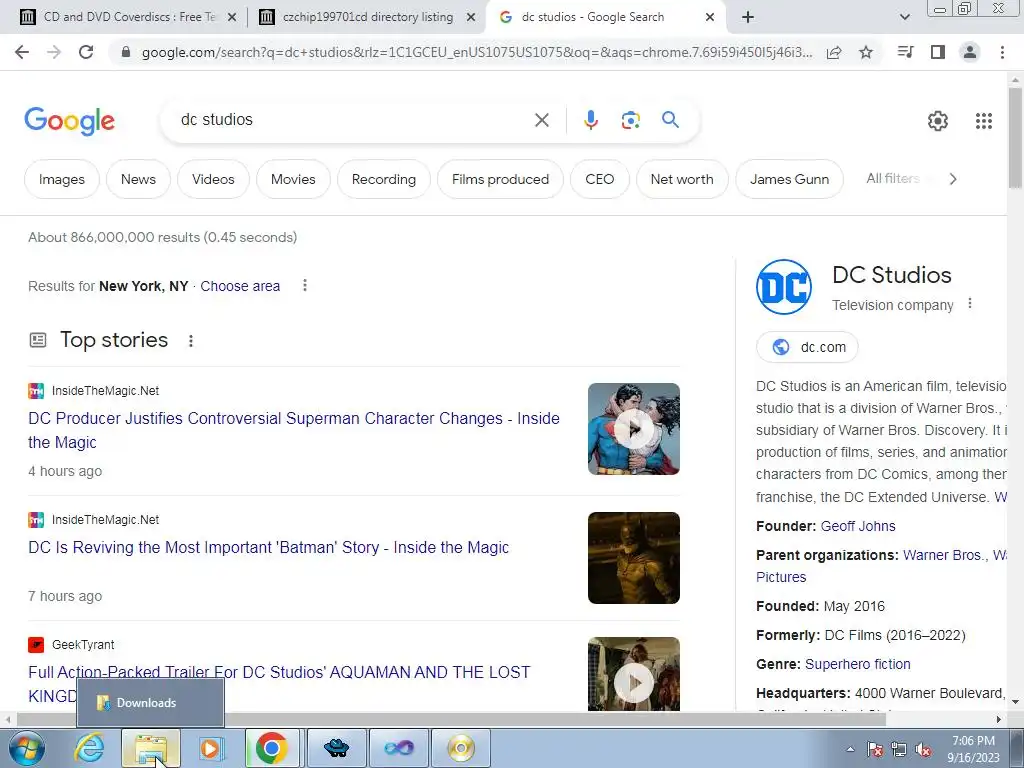Switch to CD and DVD Coverdiscs tab

click(x=129, y=17)
